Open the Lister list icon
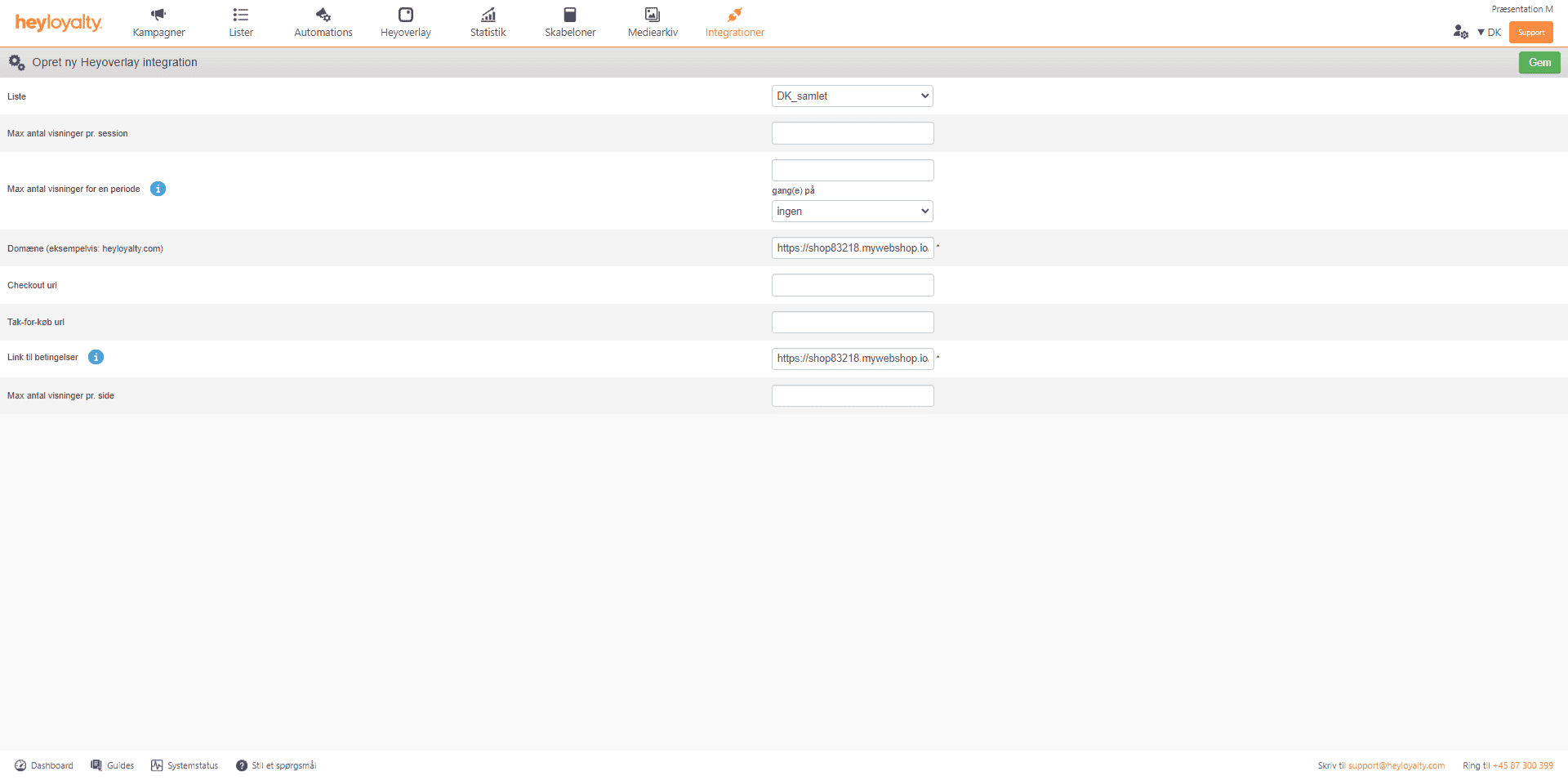The height and width of the screenshot is (780, 1568). (240, 15)
